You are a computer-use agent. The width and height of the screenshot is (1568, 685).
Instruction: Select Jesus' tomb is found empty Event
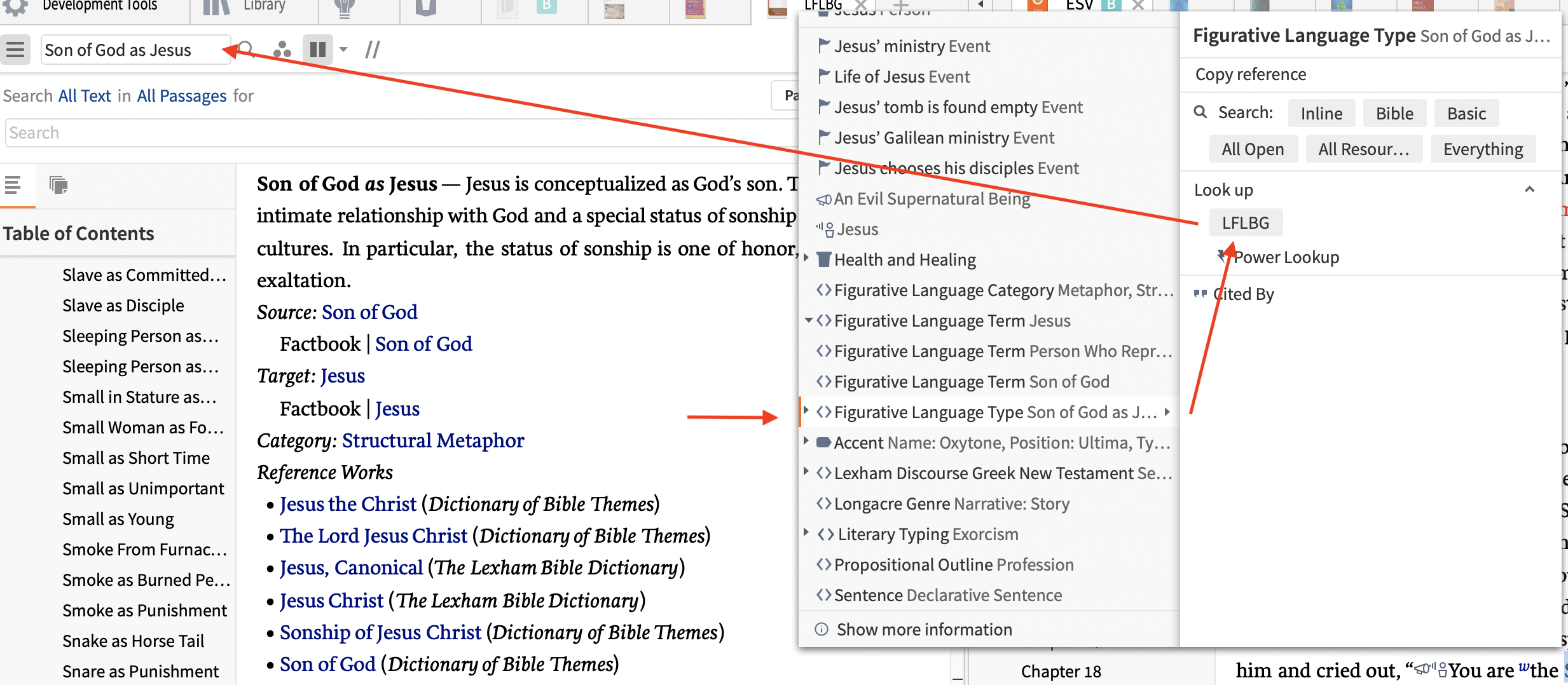pos(958,107)
